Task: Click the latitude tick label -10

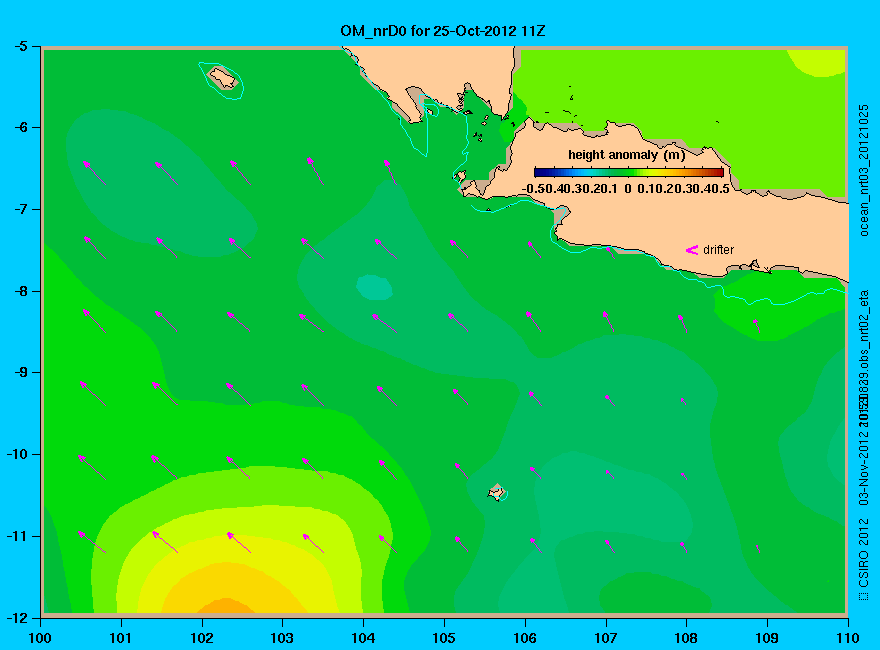Action: [x=17, y=454]
